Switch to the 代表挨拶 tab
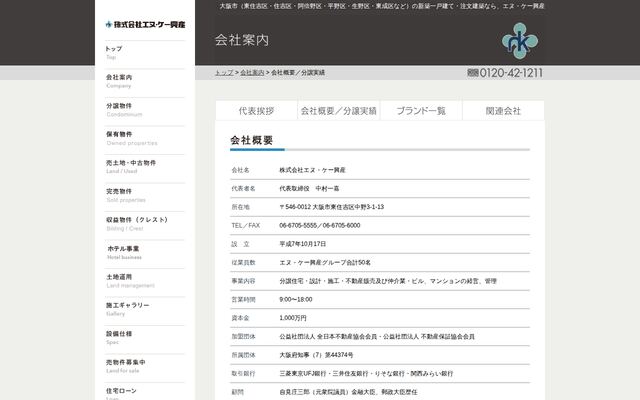Viewport: 640px width, 400px height. coord(256,111)
